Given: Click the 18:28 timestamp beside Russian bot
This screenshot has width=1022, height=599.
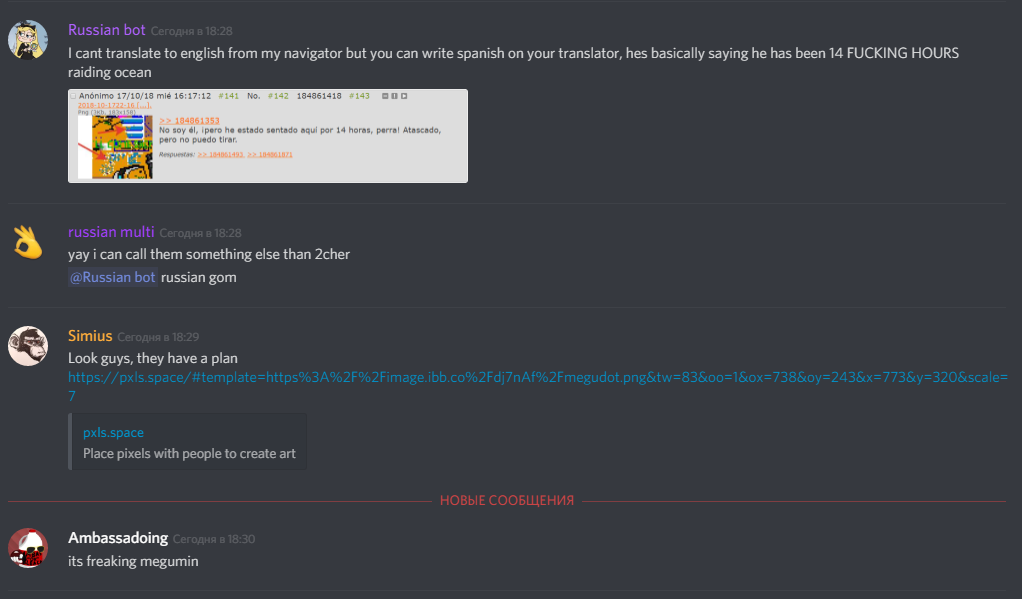Looking at the screenshot, I should click(192, 31).
